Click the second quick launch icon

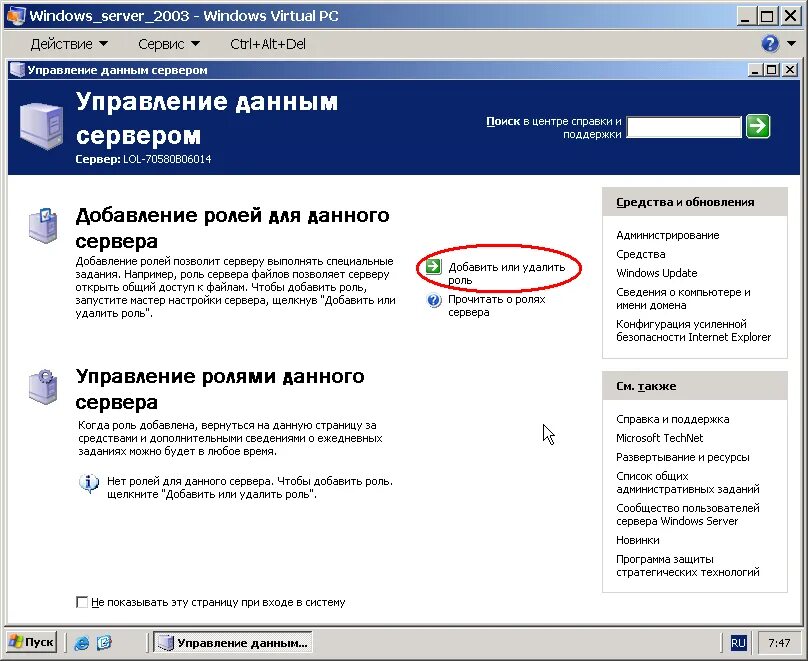click(x=104, y=642)
